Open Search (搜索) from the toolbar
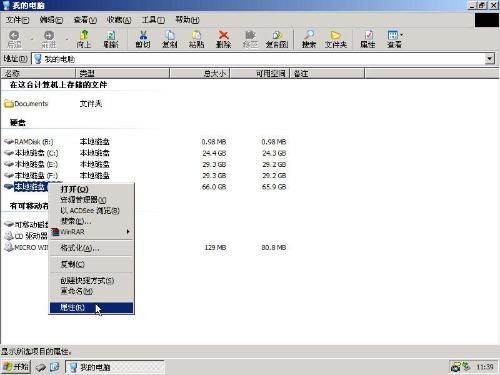 pos(309,39)
